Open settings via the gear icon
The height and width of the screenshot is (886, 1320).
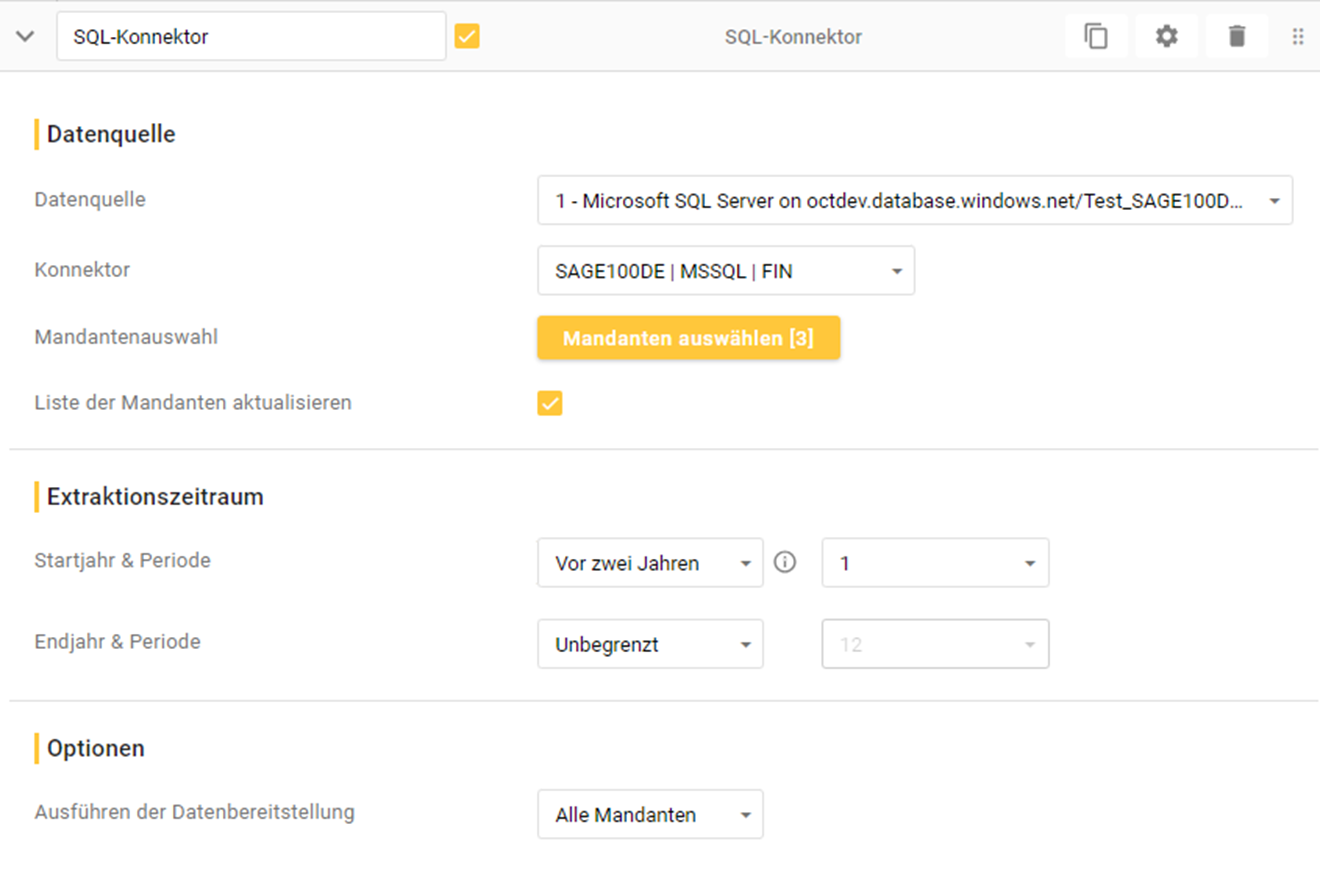tap(1166, 37)
